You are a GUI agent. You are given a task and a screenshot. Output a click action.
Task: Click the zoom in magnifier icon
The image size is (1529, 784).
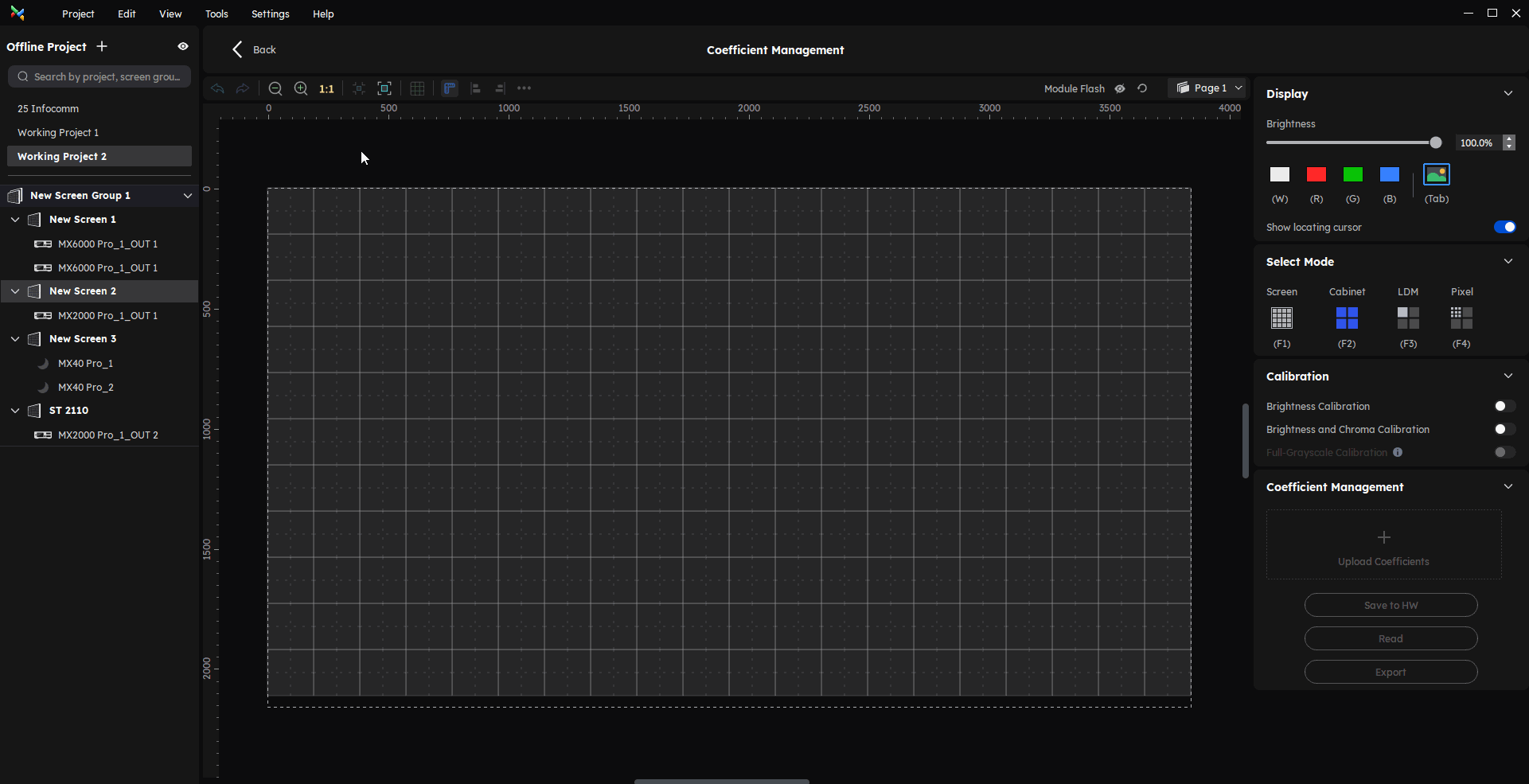click(x=301, y=88)
